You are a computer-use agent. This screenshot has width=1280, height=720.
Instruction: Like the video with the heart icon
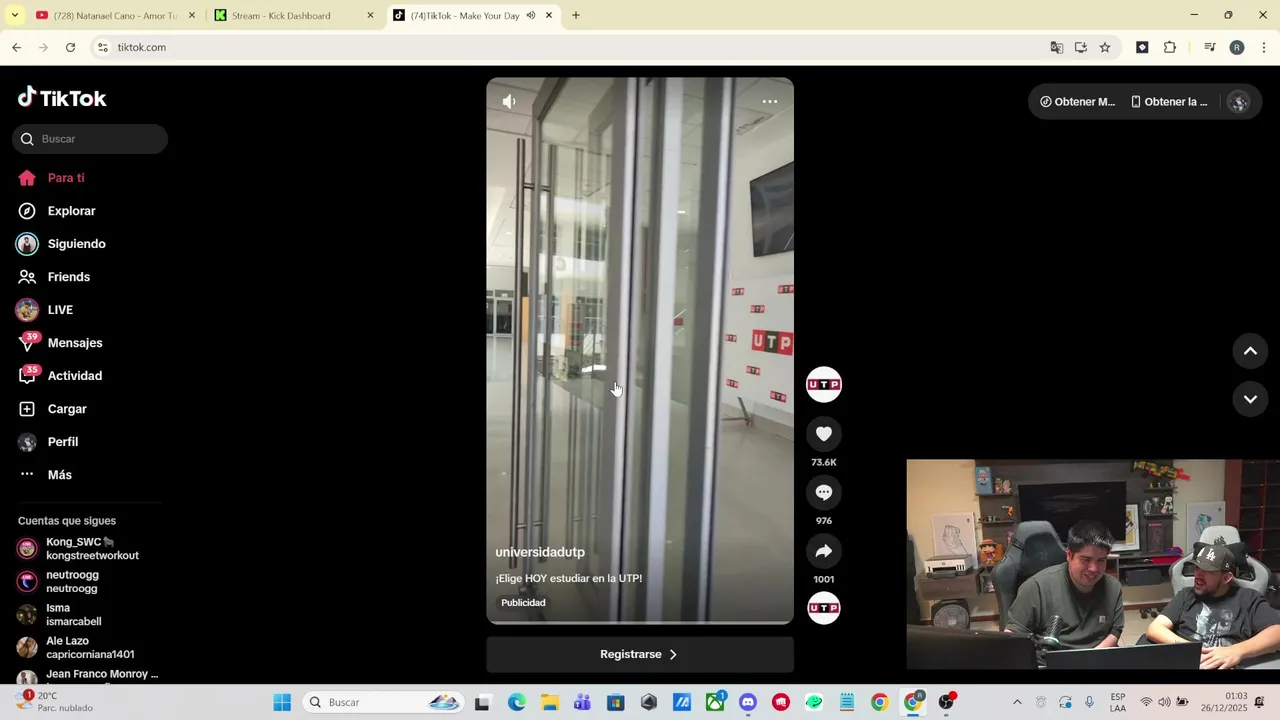tap(824, 434)
